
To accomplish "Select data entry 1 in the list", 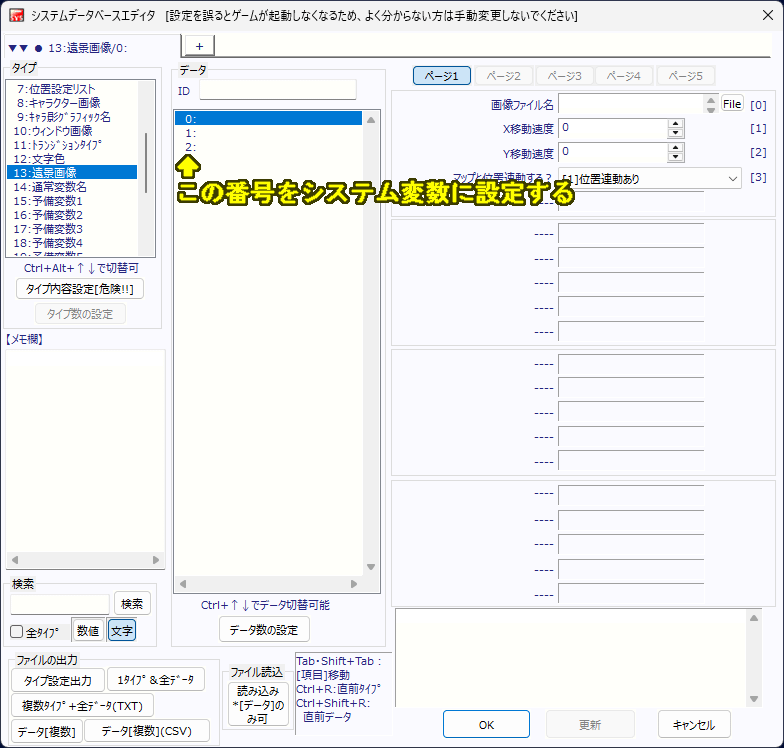I will coord(267,133).
